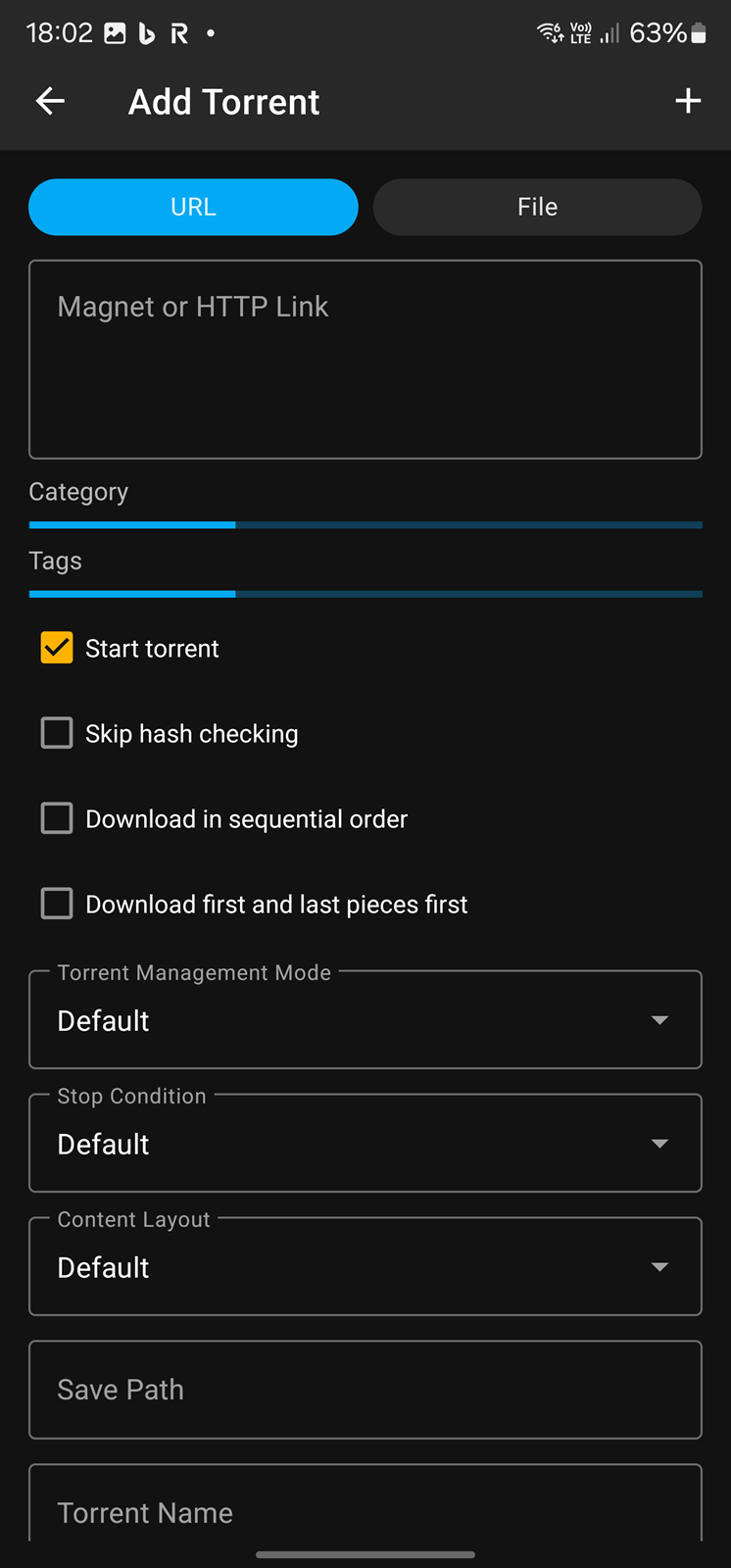Viewport: 731px width, 1568px height.
Task: Tap the gallery notification icon in status bar
Action: (x=115, y=33)
